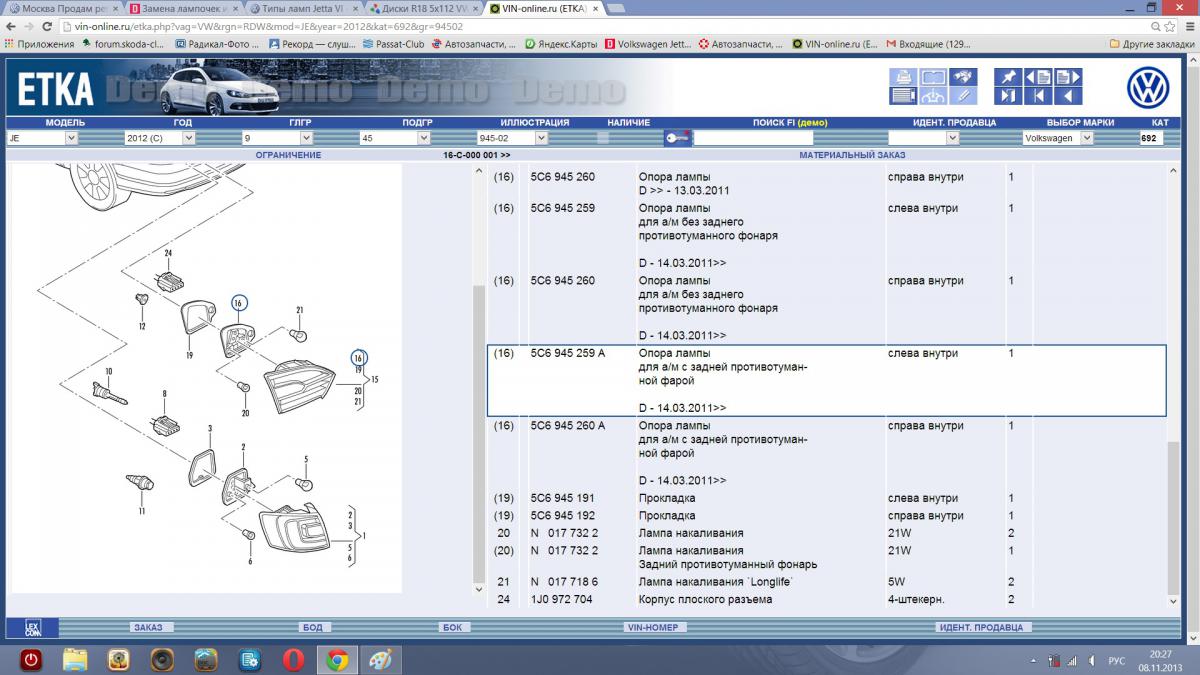
Task: Open the forum.skoda-cl... bookmark
Action: click(x=123, y=44)
